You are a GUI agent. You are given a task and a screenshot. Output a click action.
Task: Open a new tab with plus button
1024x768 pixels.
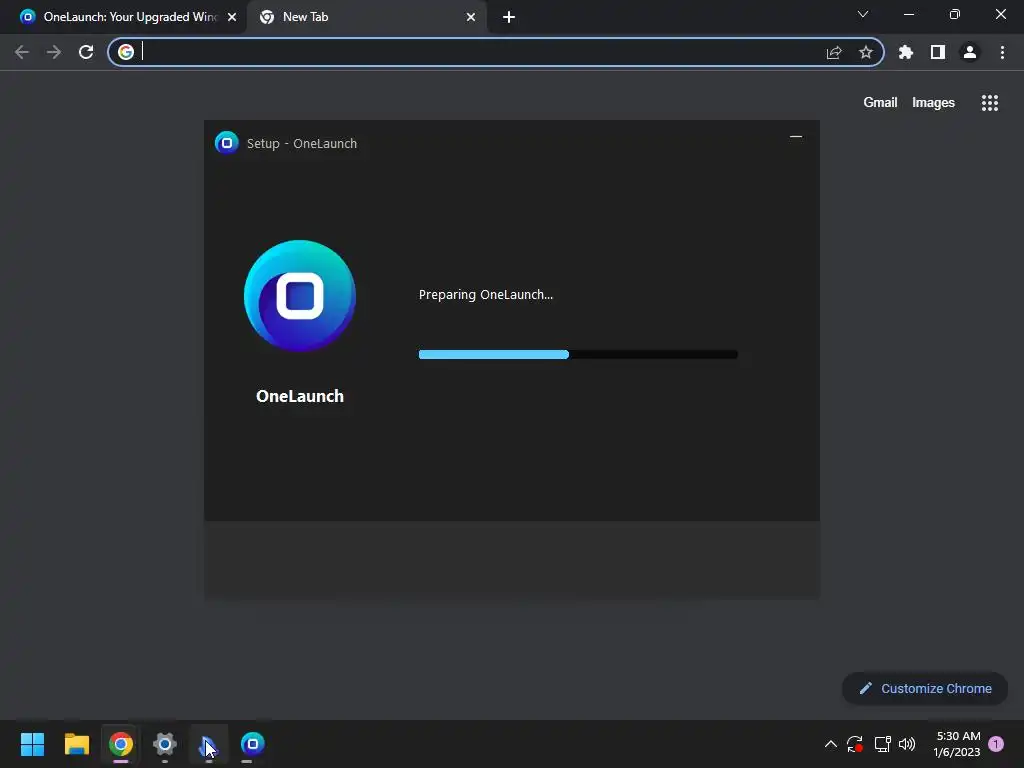point(509,17)
